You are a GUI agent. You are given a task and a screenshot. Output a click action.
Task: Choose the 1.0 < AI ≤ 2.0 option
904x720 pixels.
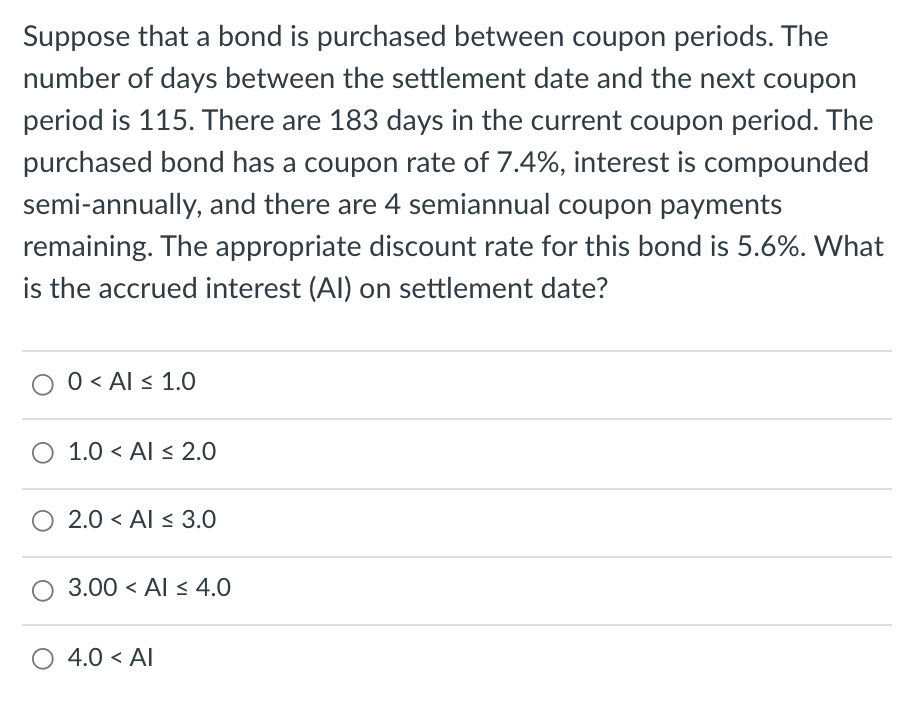tap(42, 452)
